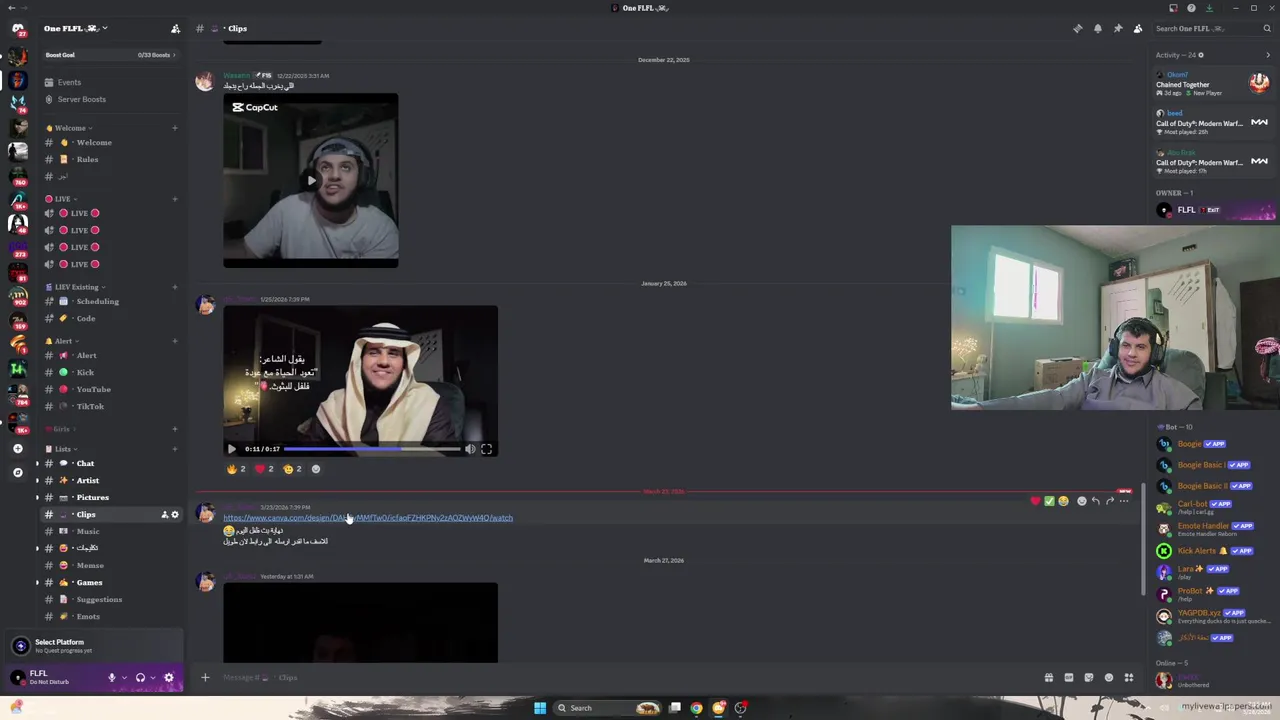Viewport: 1280px width, 720px height.
Task: Click the message attachment plus button
Action: [205, 677]
